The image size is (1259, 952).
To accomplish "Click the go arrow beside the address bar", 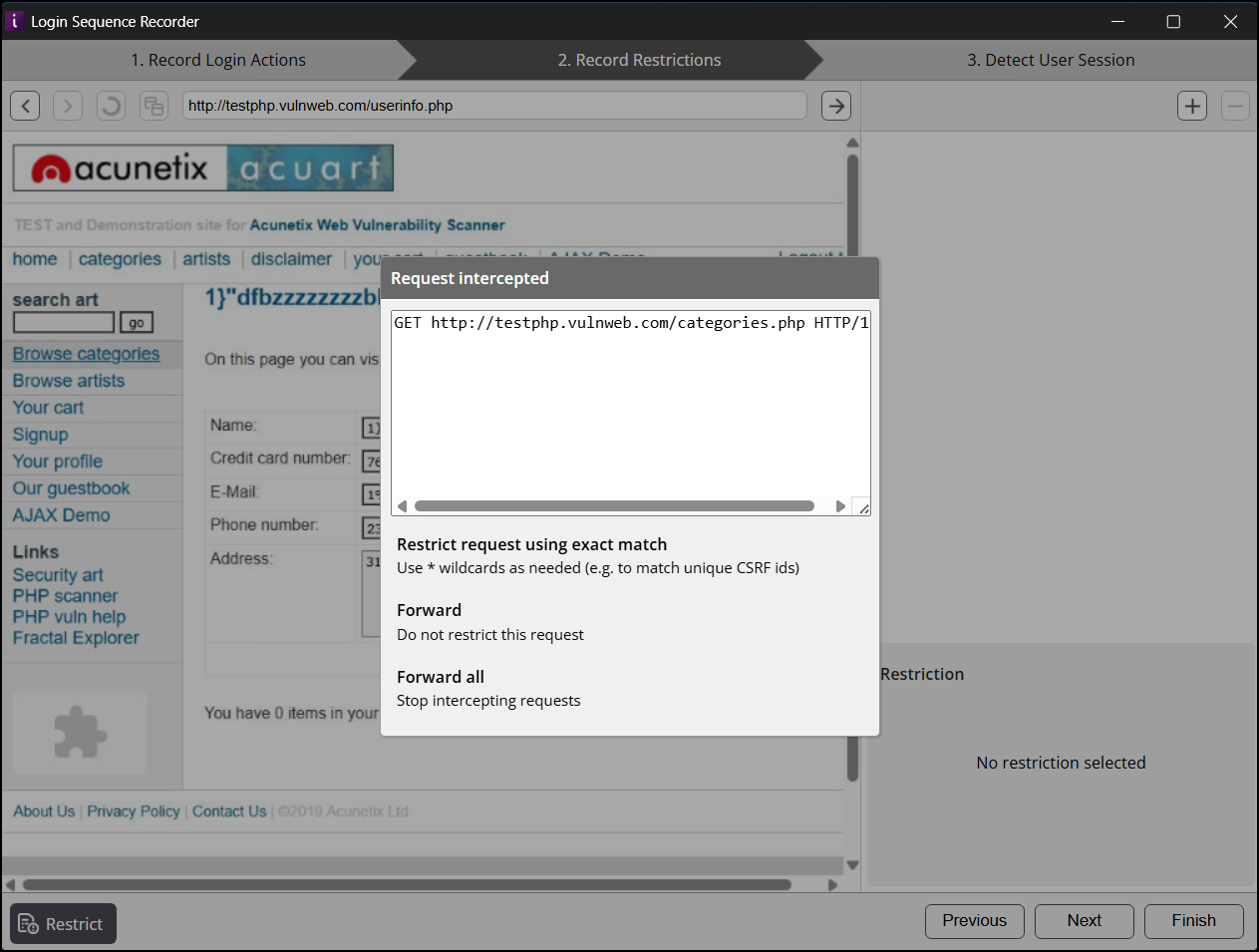I will [x=836, y=106].
